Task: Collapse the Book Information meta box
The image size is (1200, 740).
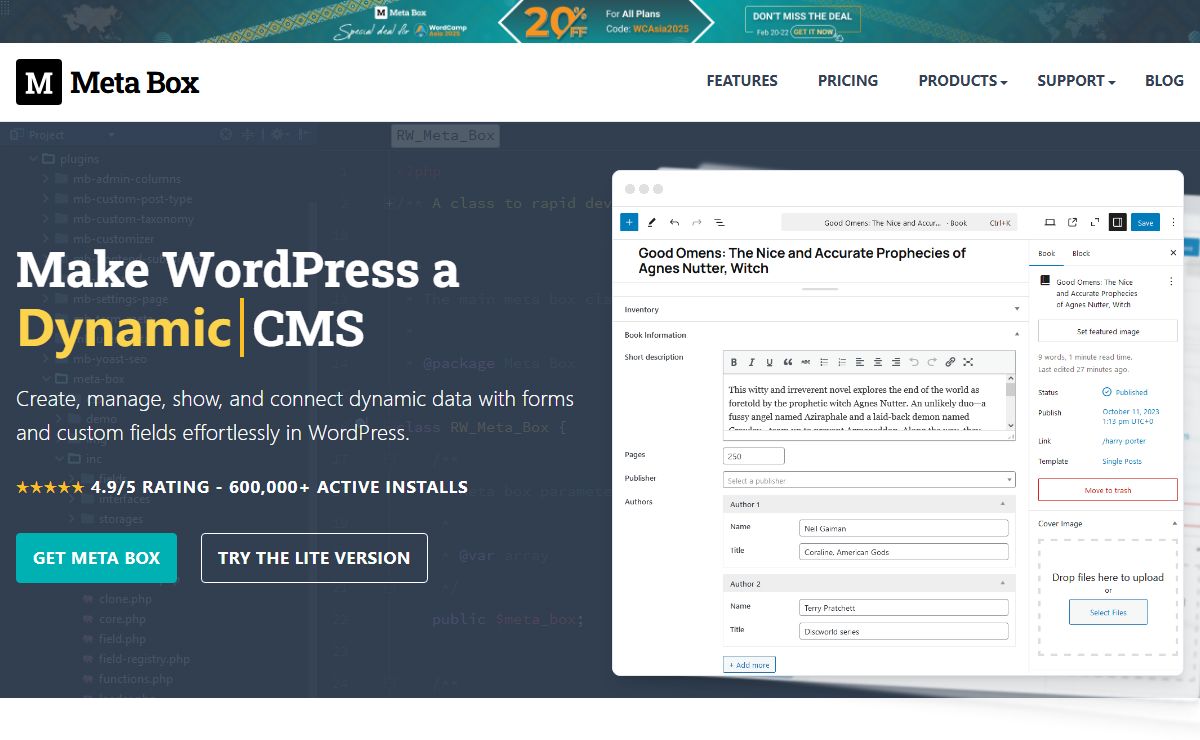Action: click(1017, 335)
